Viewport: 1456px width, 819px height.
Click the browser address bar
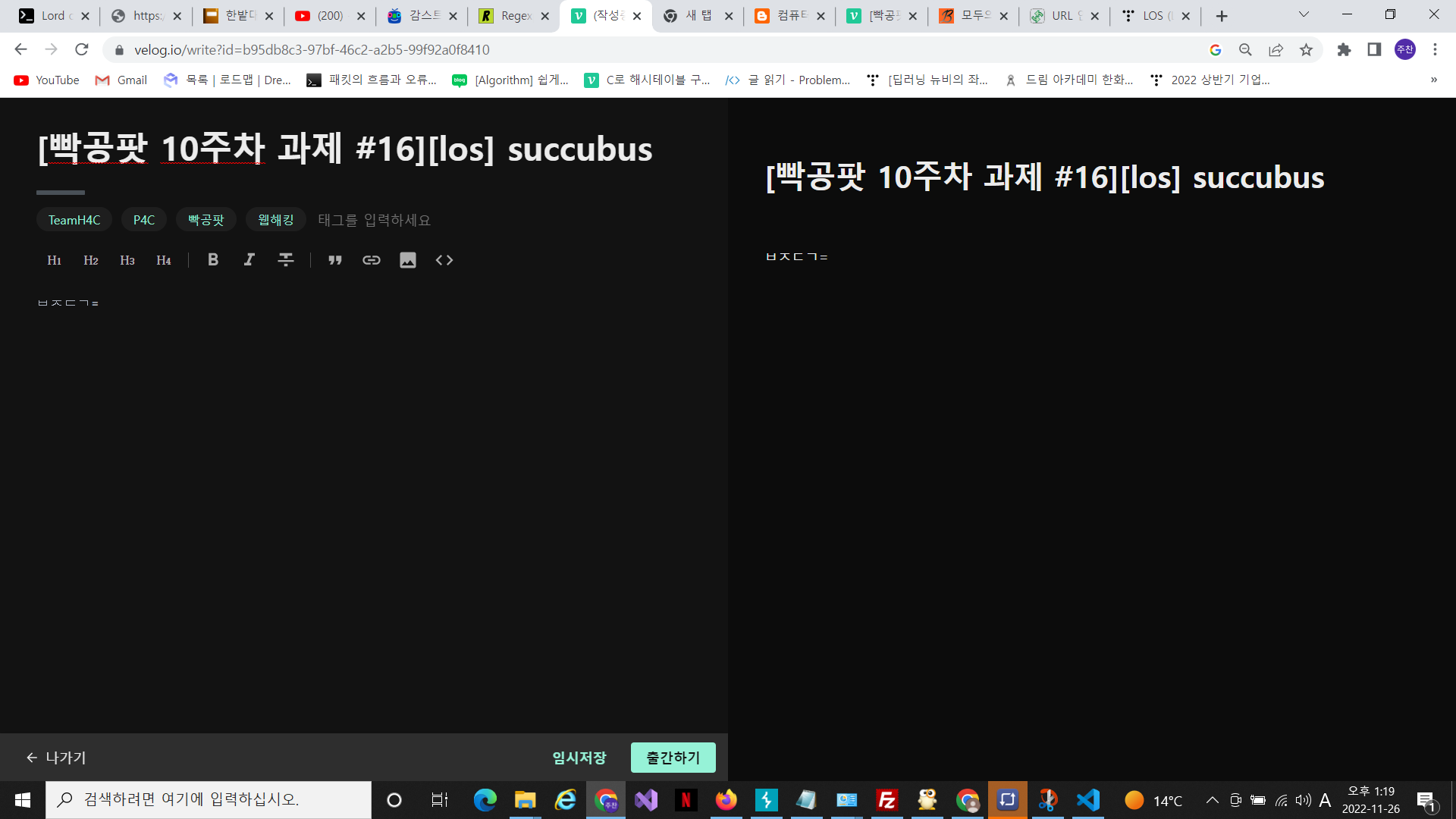[x=652, y=49]
